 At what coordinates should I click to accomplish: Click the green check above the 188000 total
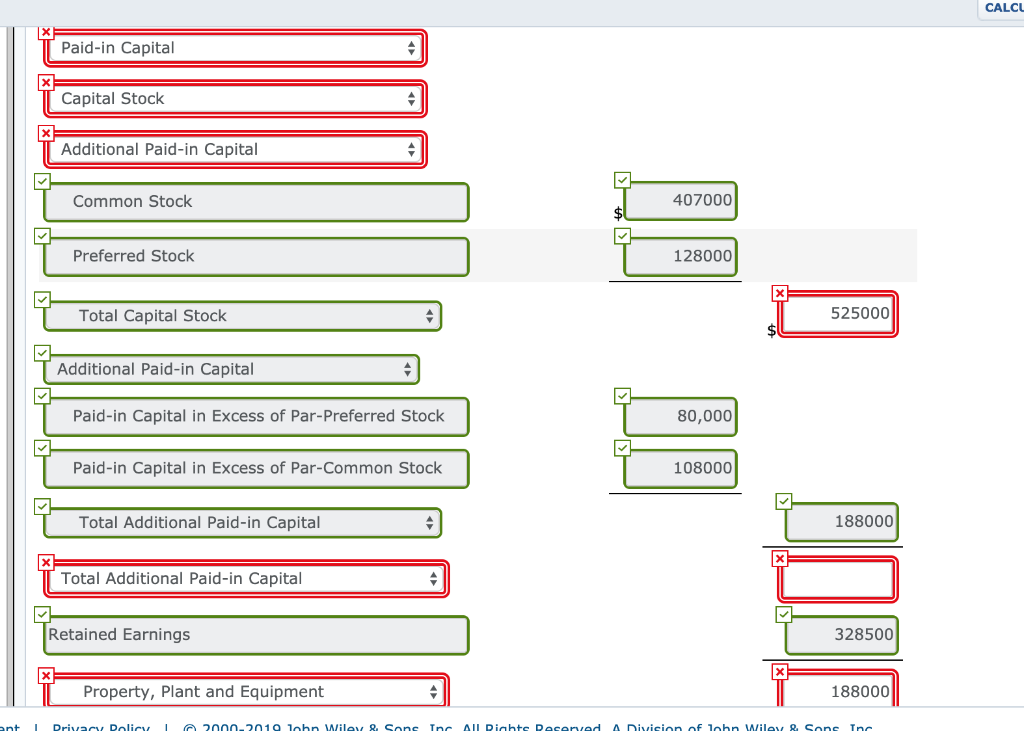(783, 501)
